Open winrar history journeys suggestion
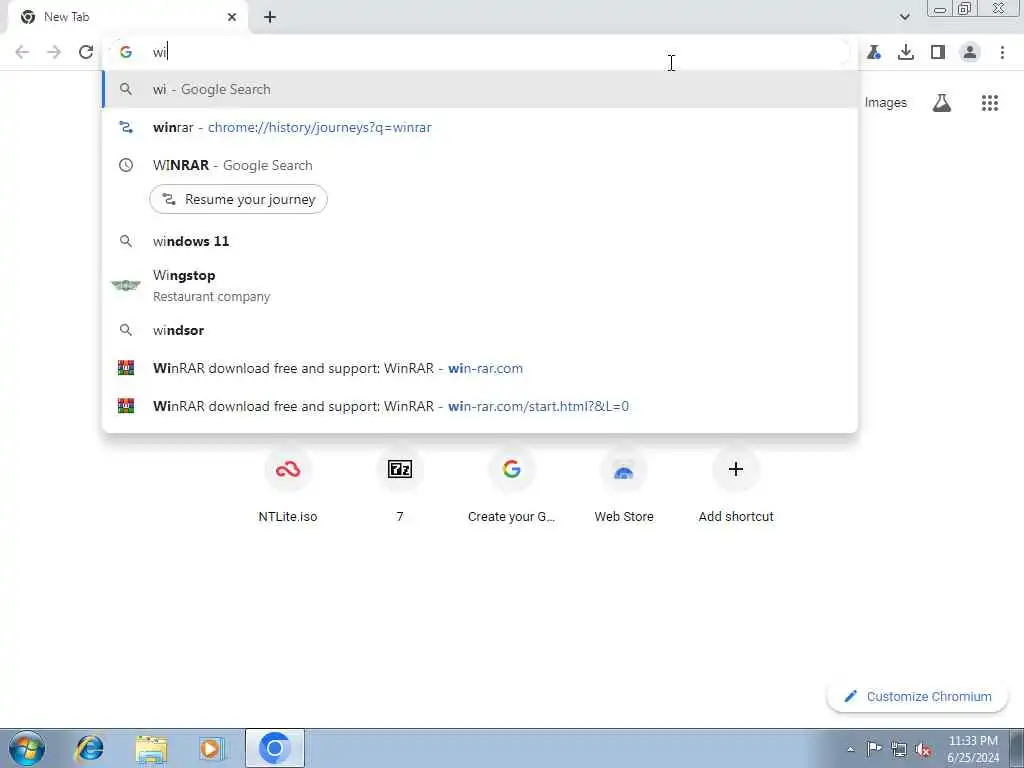 pos(480,127)
